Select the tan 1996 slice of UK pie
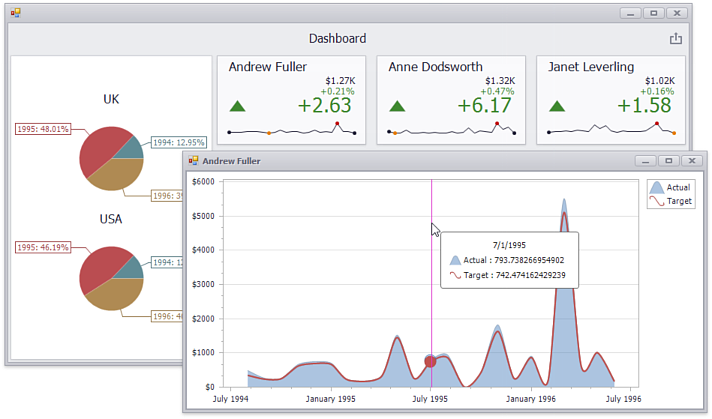The width and height of the screenshot is (712, 419). coord(118,175)
